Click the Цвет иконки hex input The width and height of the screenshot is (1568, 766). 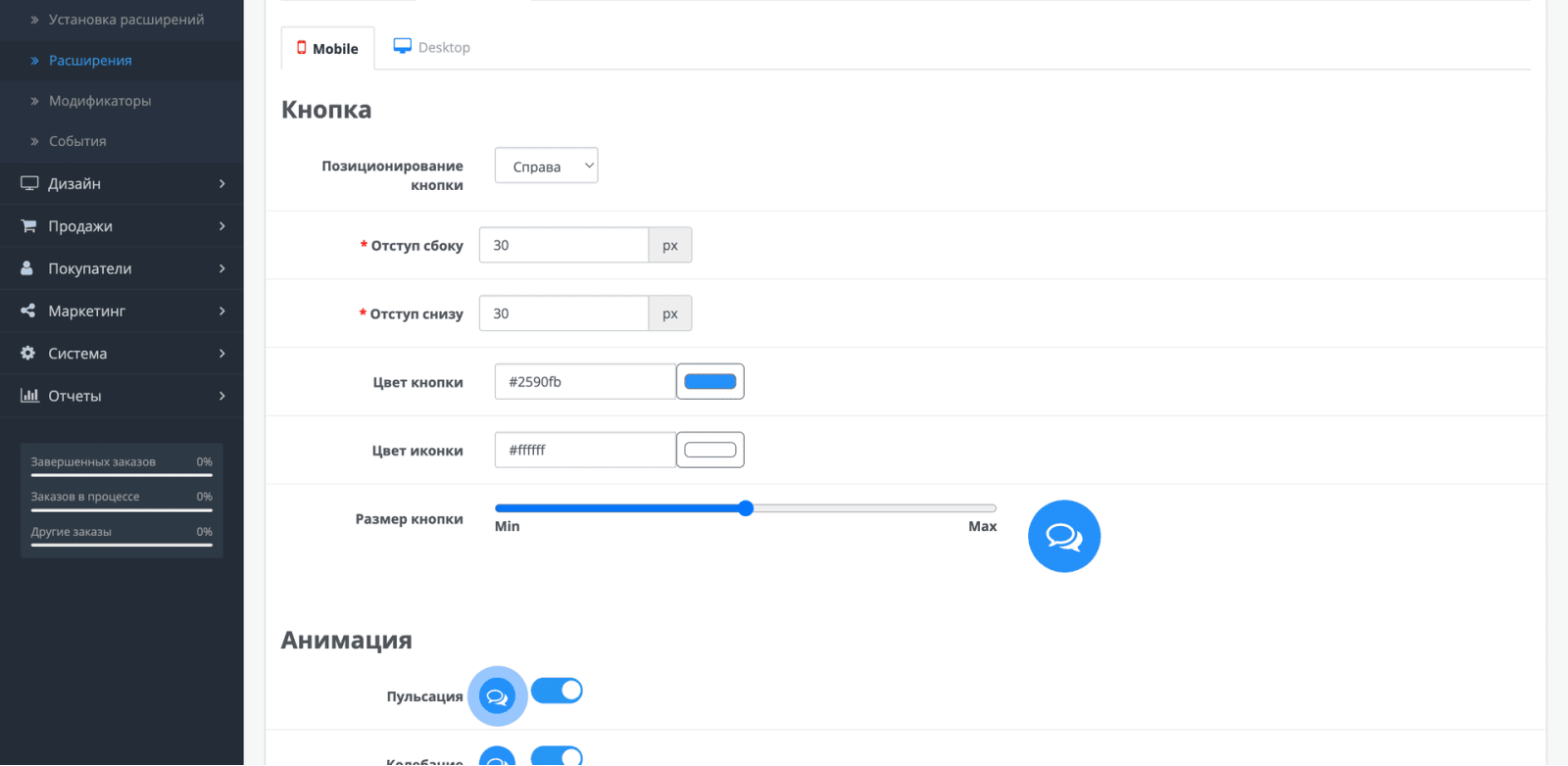(x=585, y=450)
